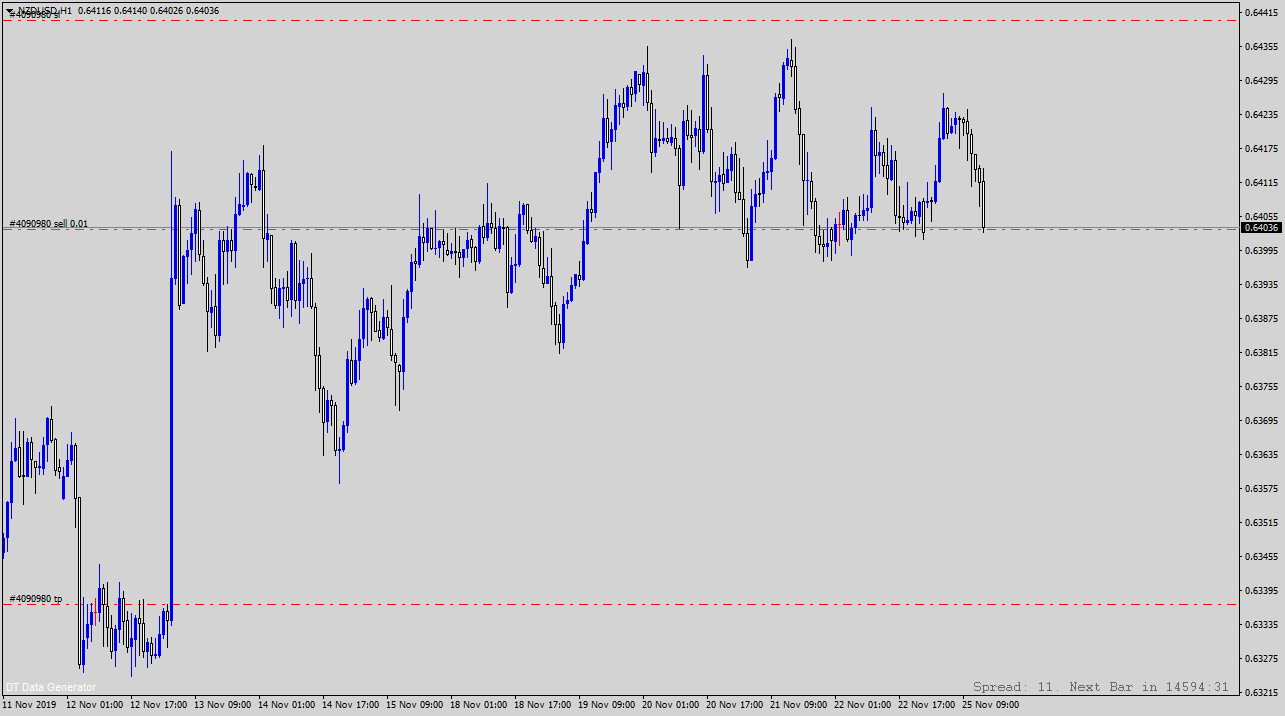Click the 22 Nov 17:00 time axis label
The width and height of the screenshot is (1285, 716).
pos(926,705)
